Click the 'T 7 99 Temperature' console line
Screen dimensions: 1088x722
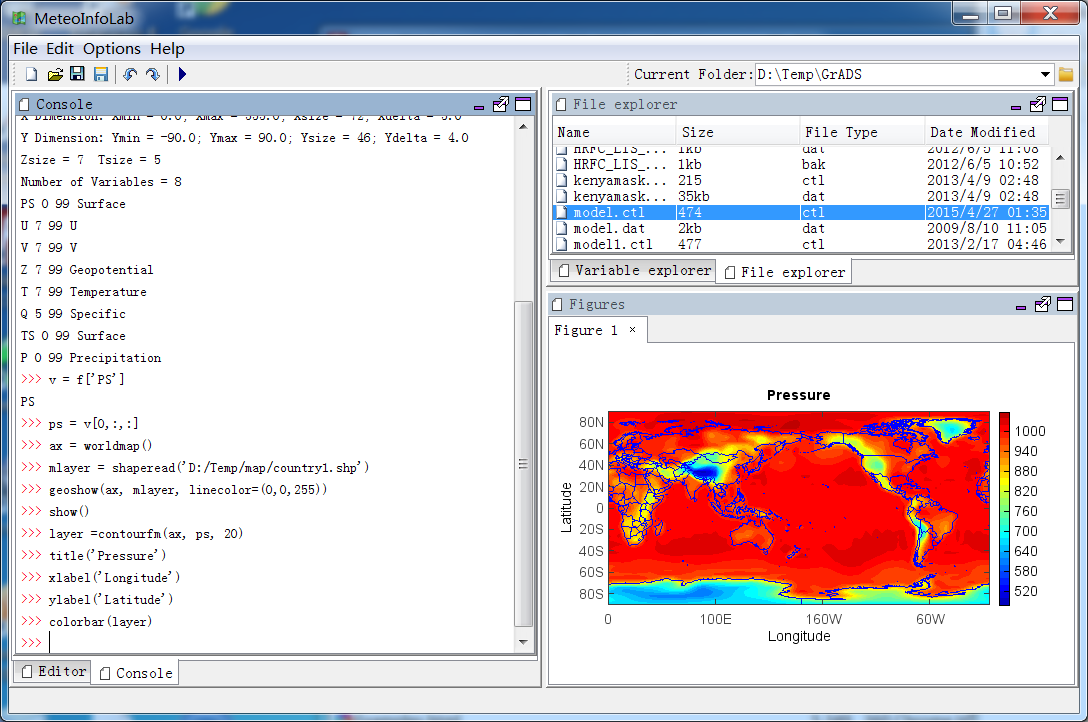pyautogui.click(x=83, y=292)
